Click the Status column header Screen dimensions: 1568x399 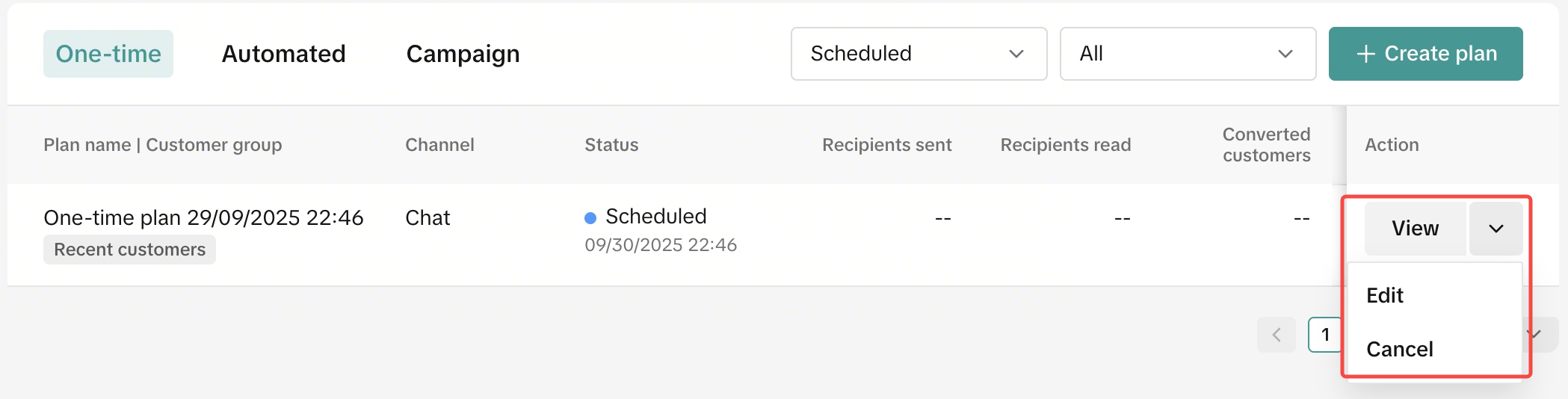(x=611, y=145)
